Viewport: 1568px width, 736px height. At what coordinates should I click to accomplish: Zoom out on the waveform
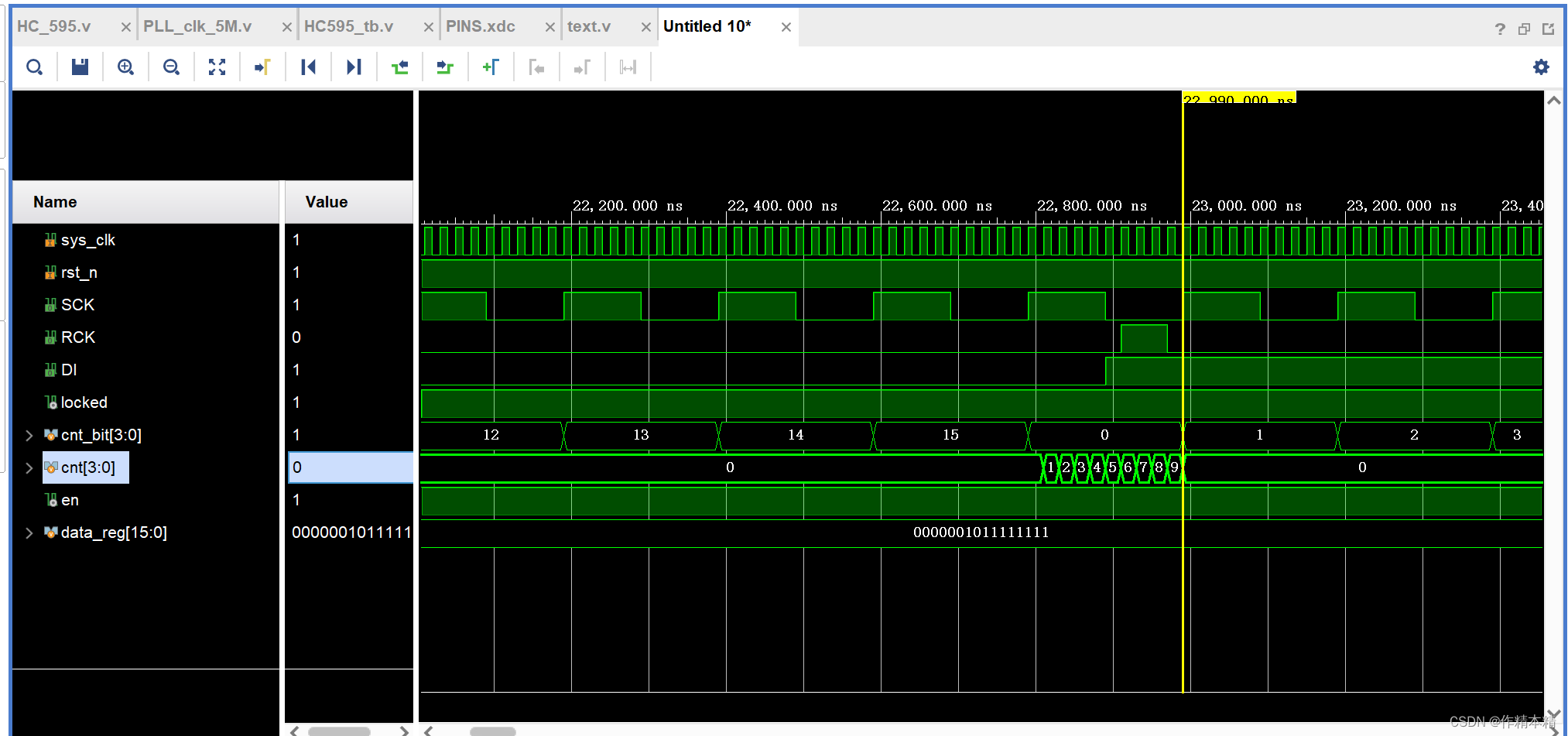(170, 67)
